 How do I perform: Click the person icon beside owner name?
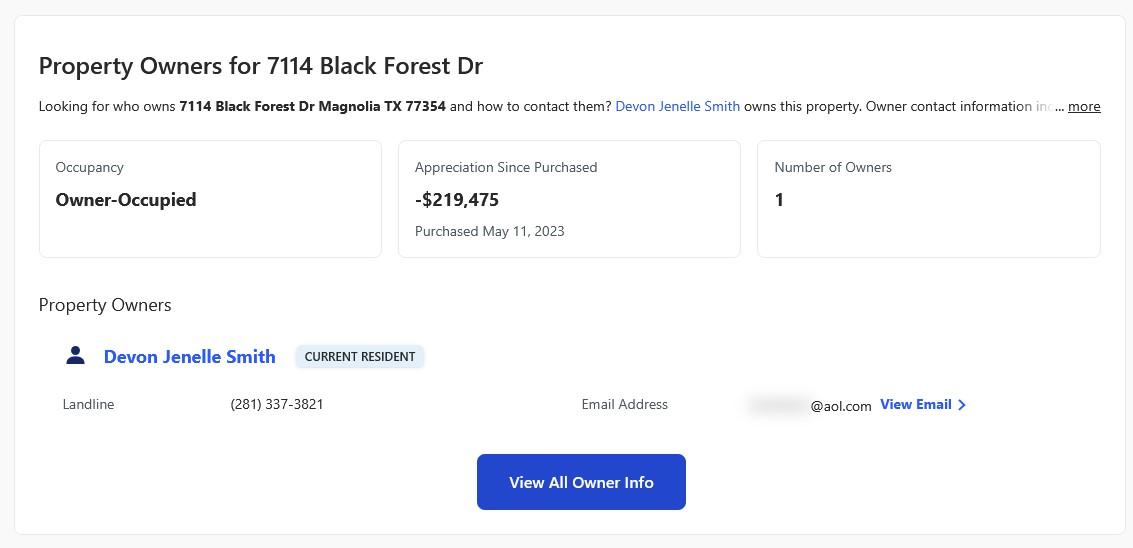[75, 356]
